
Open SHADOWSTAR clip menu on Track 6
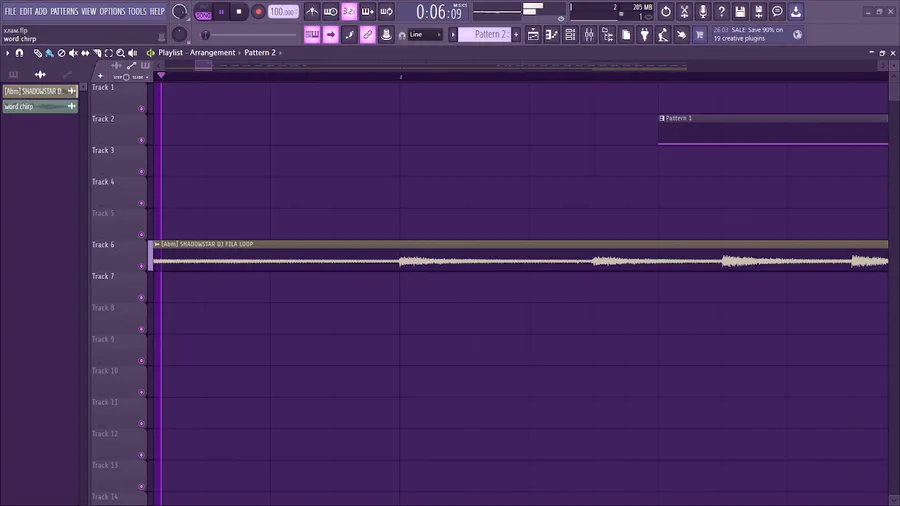pyautogui.click(x=157, y=244)
